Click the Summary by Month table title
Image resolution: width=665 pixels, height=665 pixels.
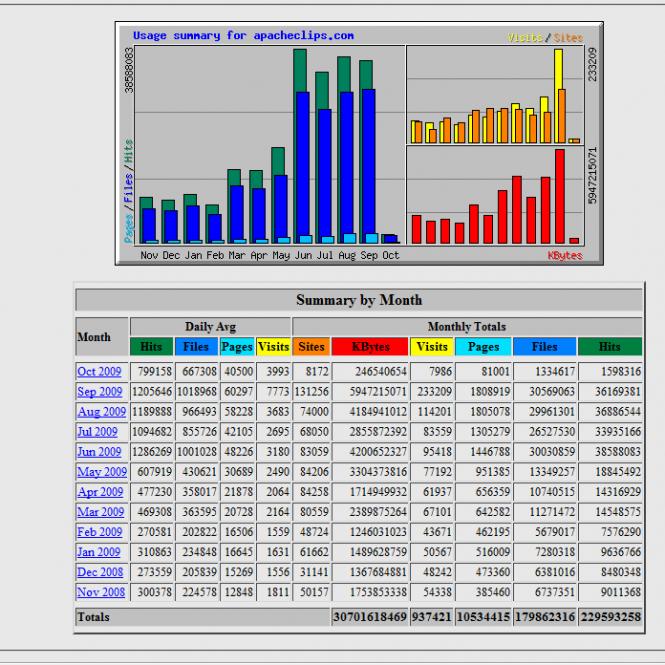point(359,300)
